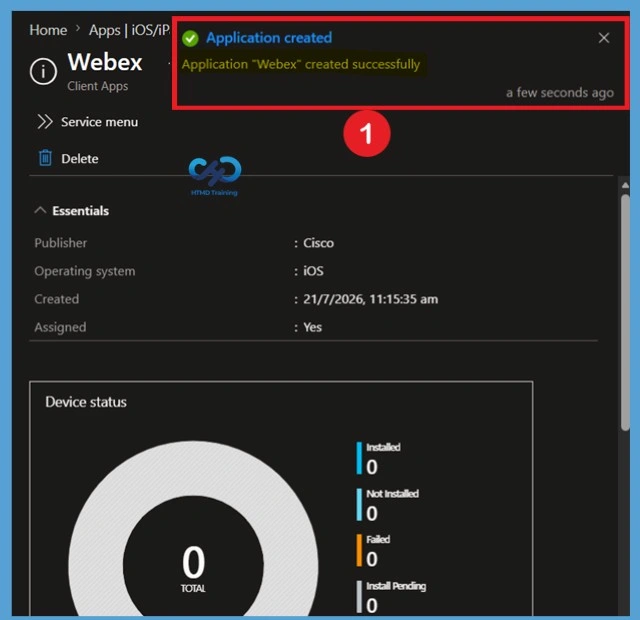Dismiss the Application created notification
Image resolution: width=640 pixels, height=620 pixels.
tap(604, 38)
